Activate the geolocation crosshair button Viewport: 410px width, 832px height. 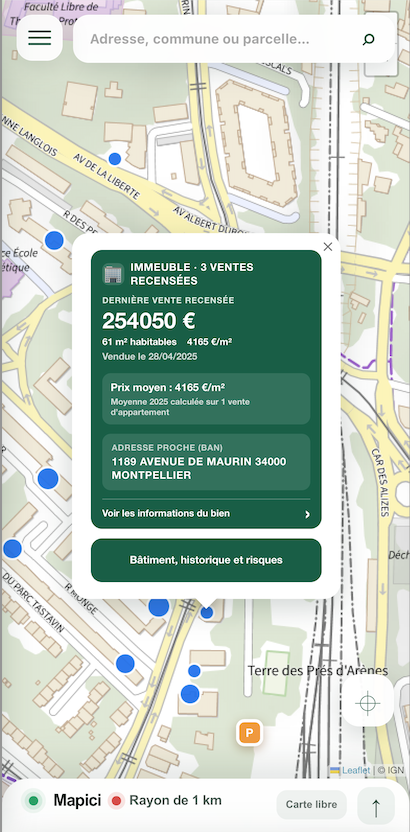tap(368, 704)
